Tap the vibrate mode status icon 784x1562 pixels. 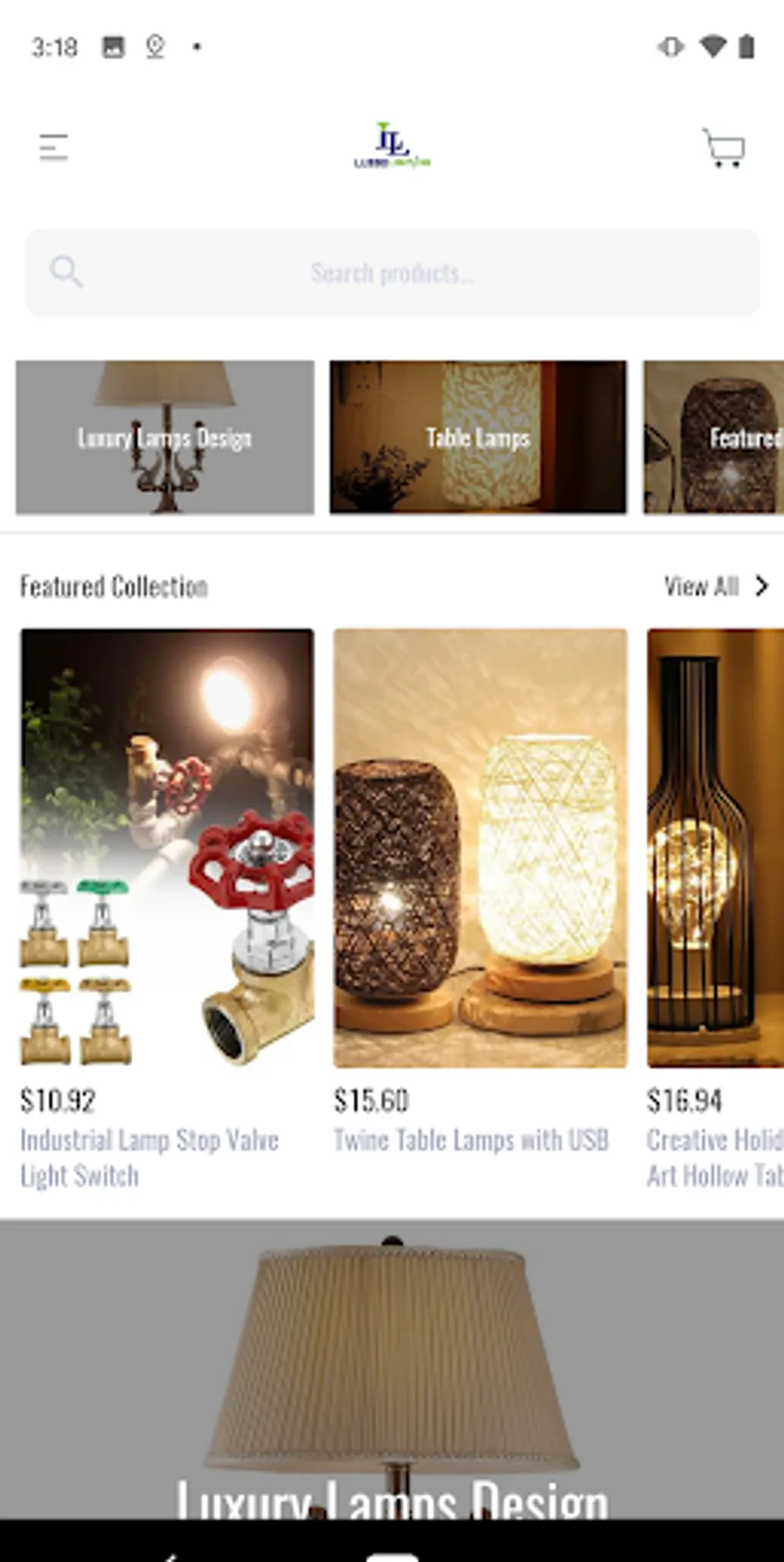(x=671, y=46)
